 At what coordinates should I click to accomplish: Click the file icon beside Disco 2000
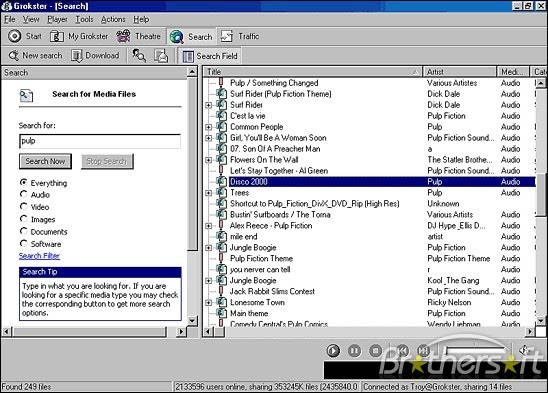pyautogui.click(x=221, y=181)
